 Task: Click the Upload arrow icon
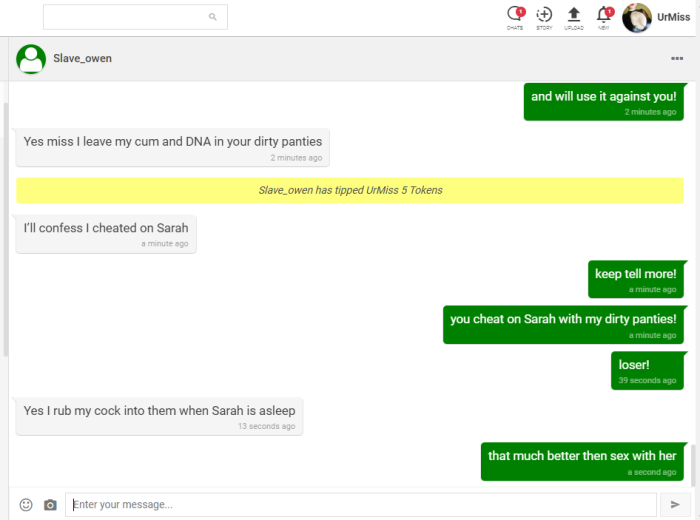click(574, 15)
